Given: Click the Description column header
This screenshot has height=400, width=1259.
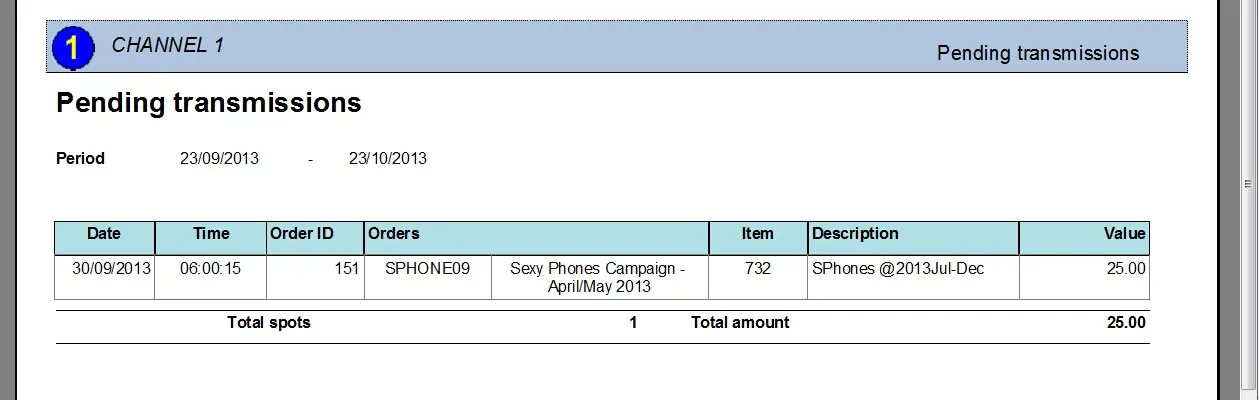Looking at the screenshot, I should tap(855, 234).
